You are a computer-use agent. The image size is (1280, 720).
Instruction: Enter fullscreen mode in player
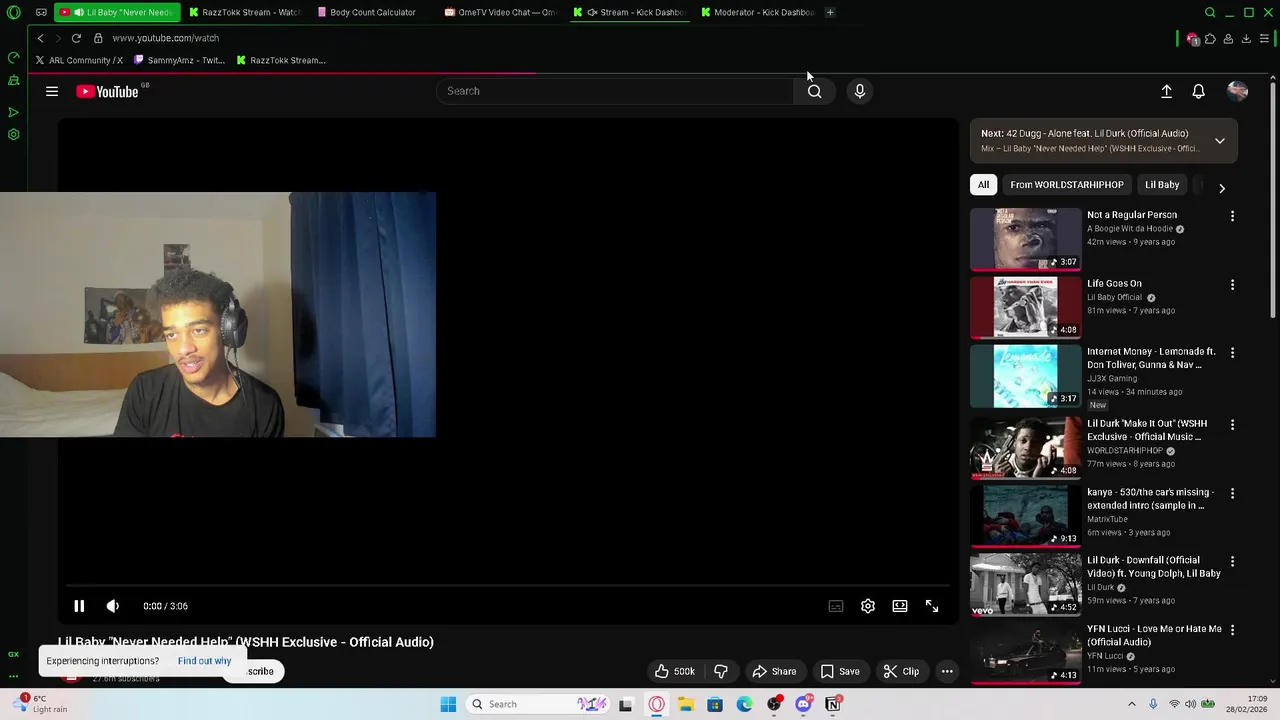[932, 606]
